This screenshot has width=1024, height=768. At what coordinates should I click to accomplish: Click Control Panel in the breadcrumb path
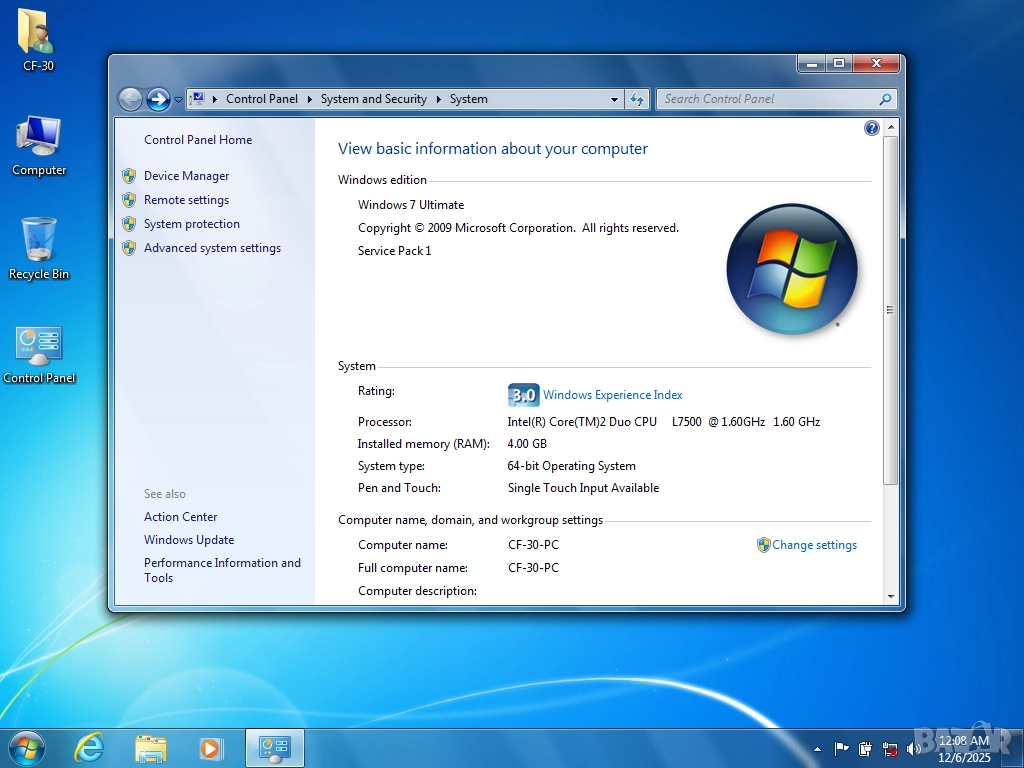(261, 99)
